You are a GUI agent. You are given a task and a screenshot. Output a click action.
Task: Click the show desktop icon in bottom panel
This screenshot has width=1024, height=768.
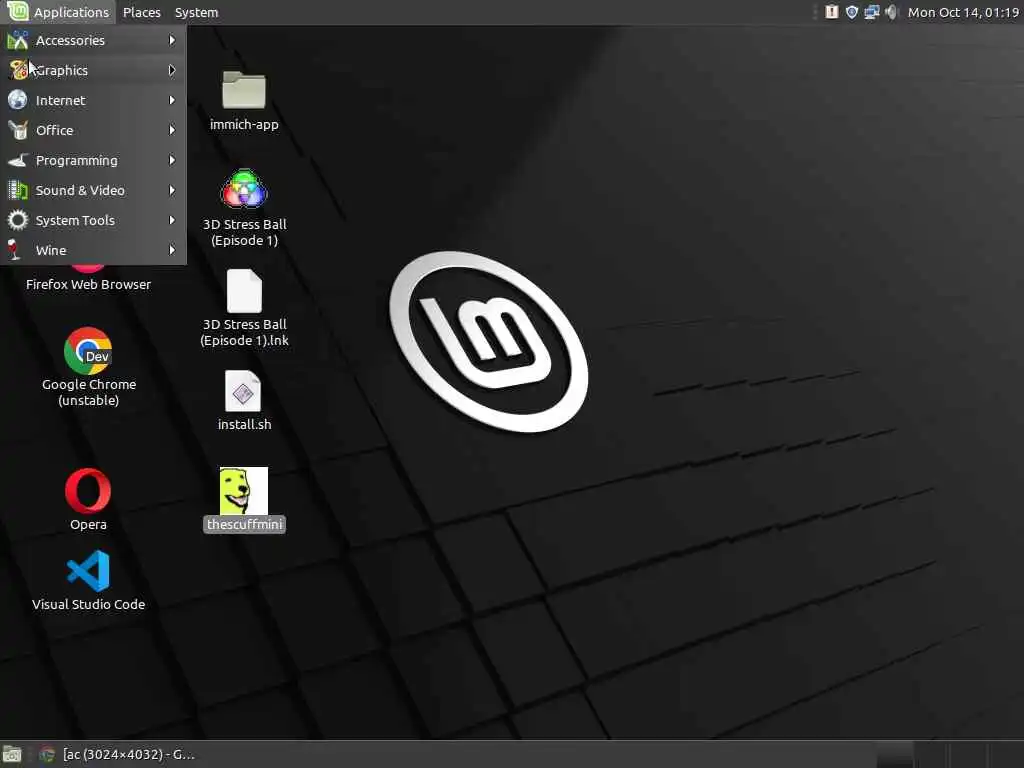(x=12, y=755)
